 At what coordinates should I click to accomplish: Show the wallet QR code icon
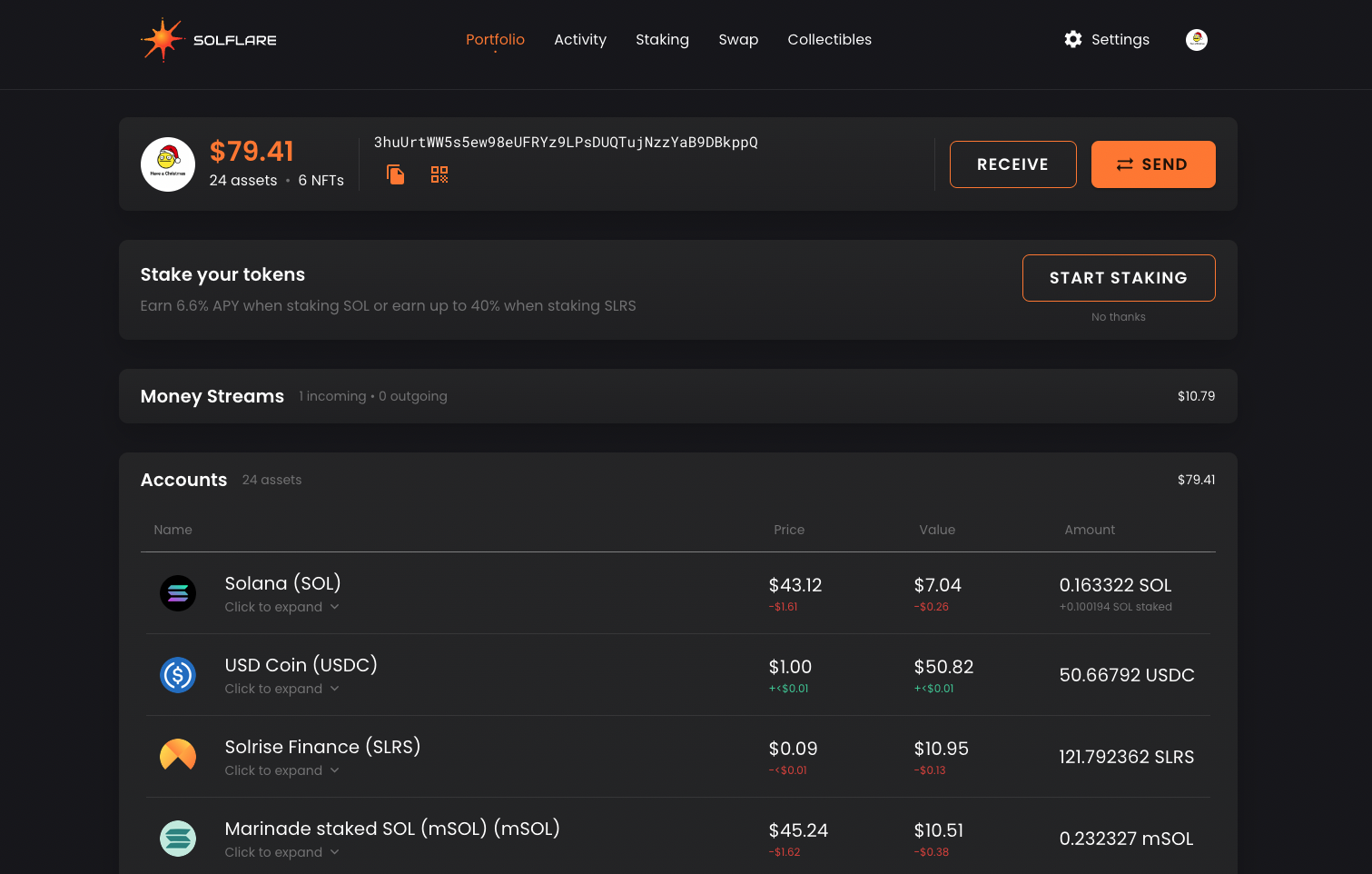pos(439,174)
